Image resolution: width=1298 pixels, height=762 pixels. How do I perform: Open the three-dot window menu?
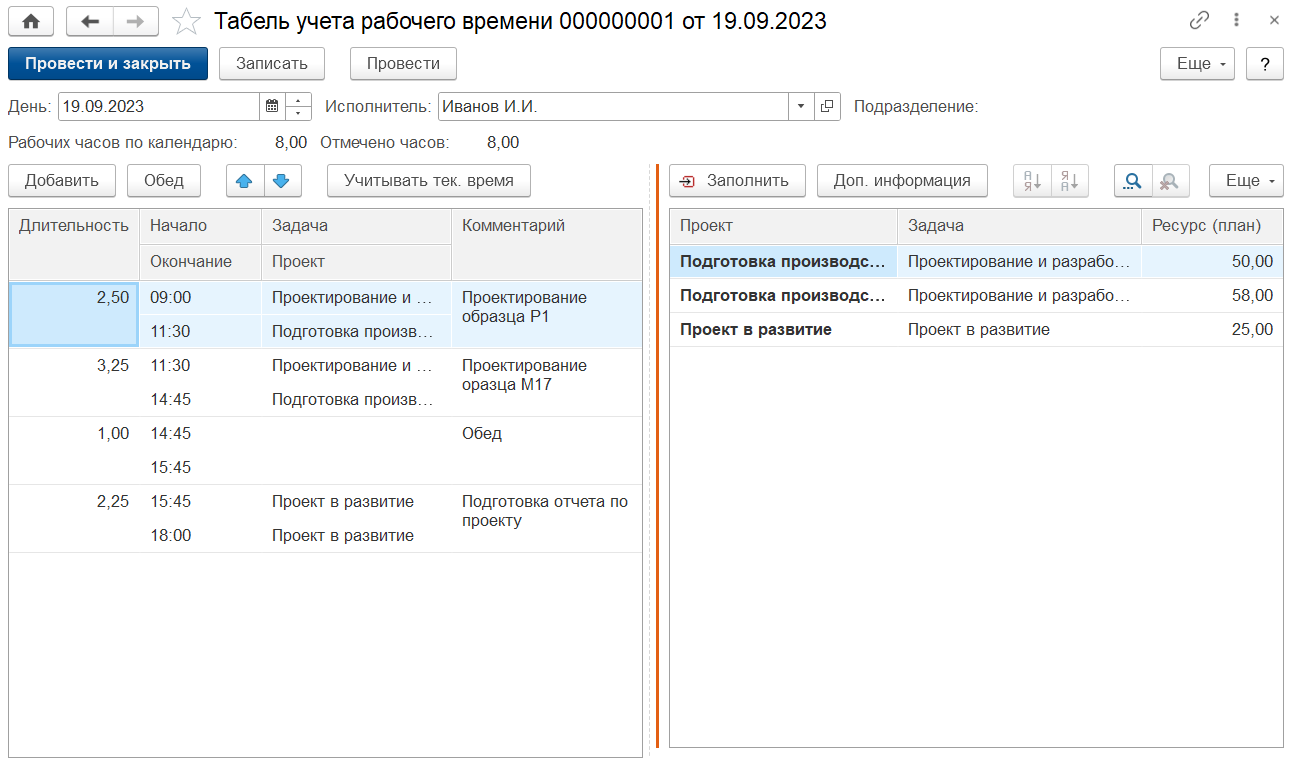[1237, 21]
